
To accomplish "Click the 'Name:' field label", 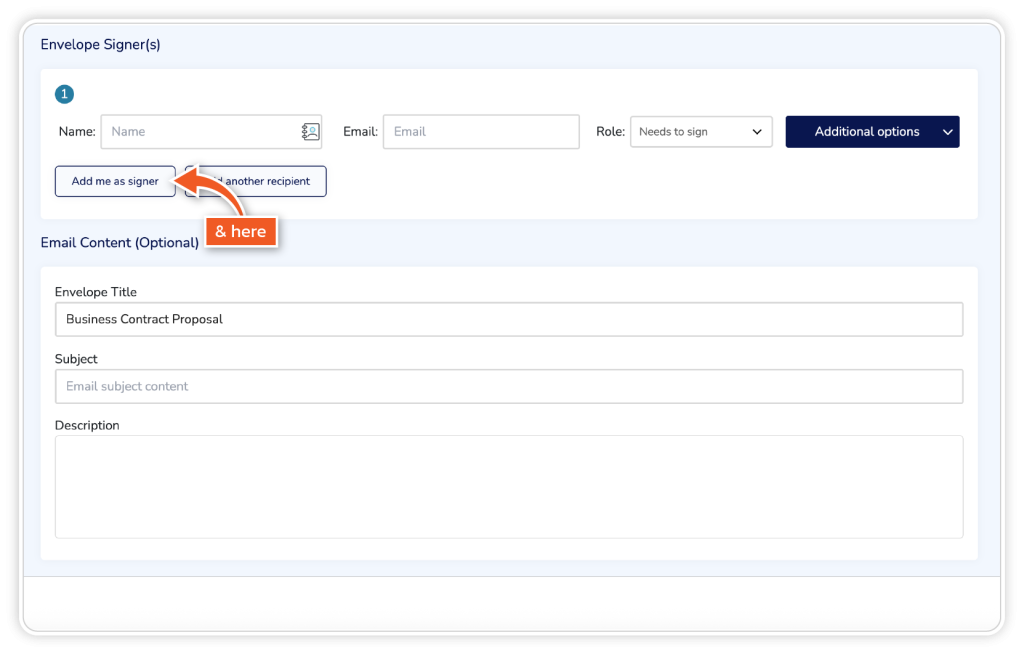I will tap(77, 132).
